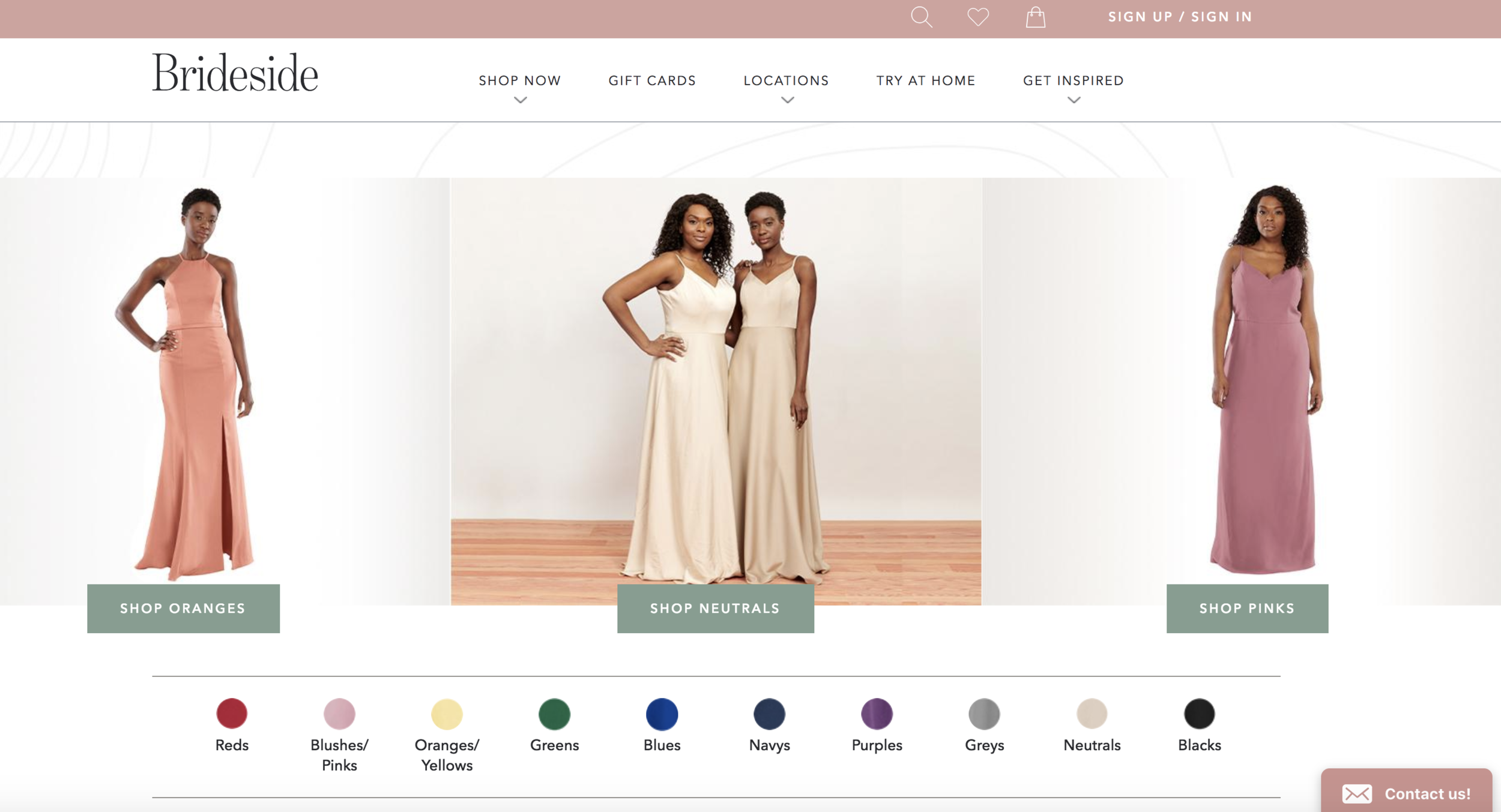Click the Shop Neutrals button
1501x812 pixels.
[714, 608]
